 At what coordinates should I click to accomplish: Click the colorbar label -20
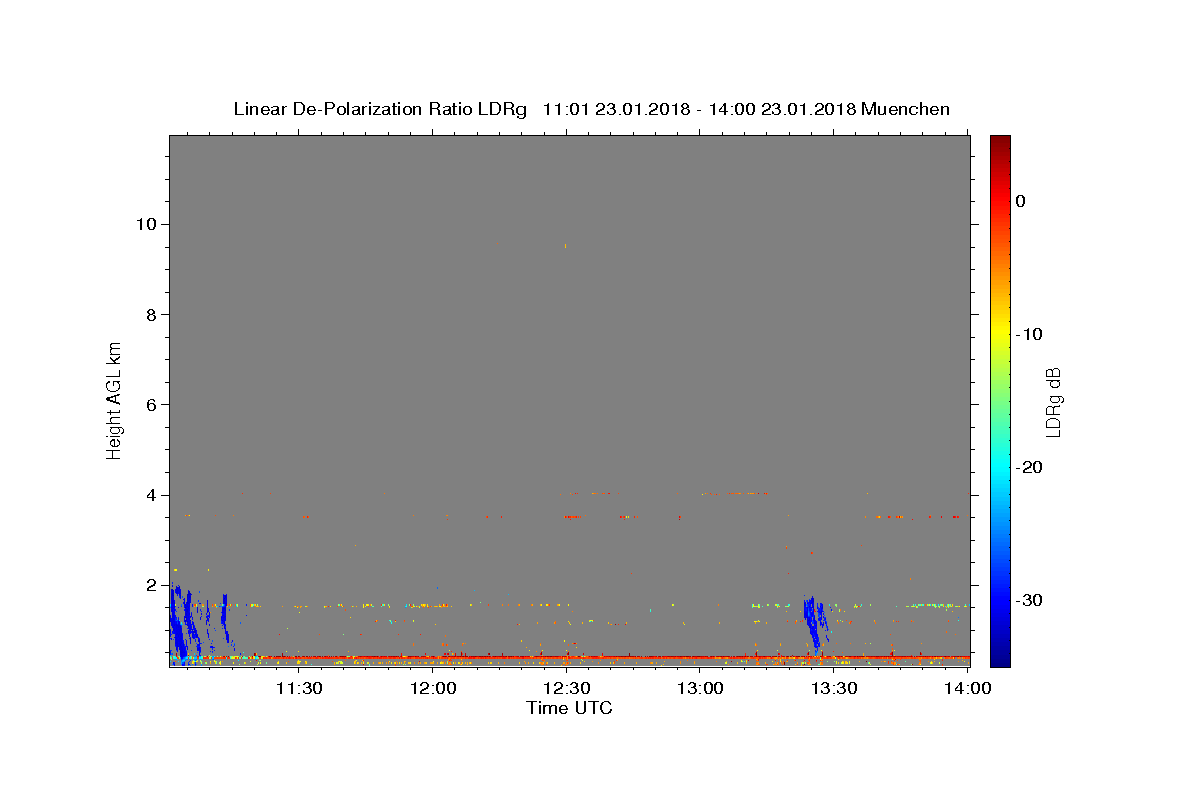[1030, 467]
